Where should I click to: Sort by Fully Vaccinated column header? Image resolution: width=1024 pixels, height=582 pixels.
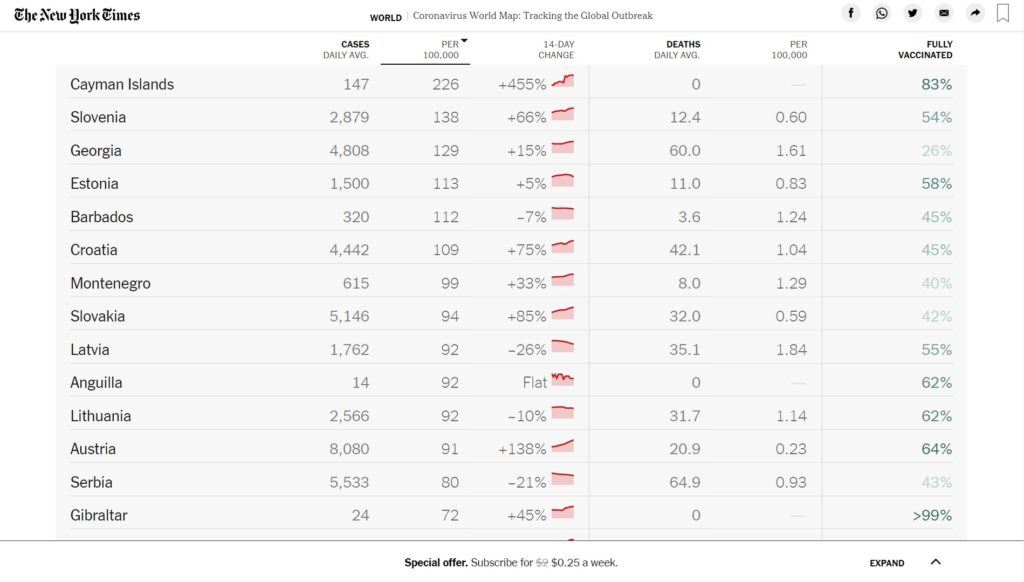coord(925,50)
